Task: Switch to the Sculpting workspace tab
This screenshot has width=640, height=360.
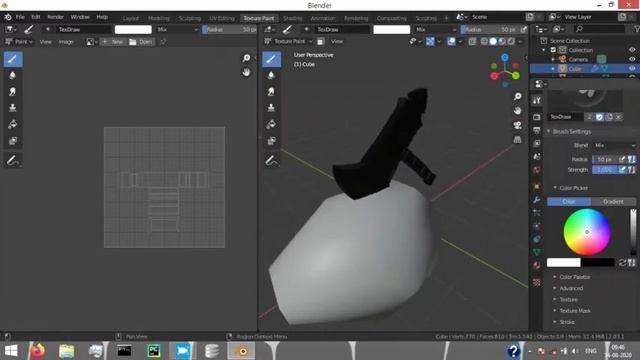Action: tap(189, 18)
